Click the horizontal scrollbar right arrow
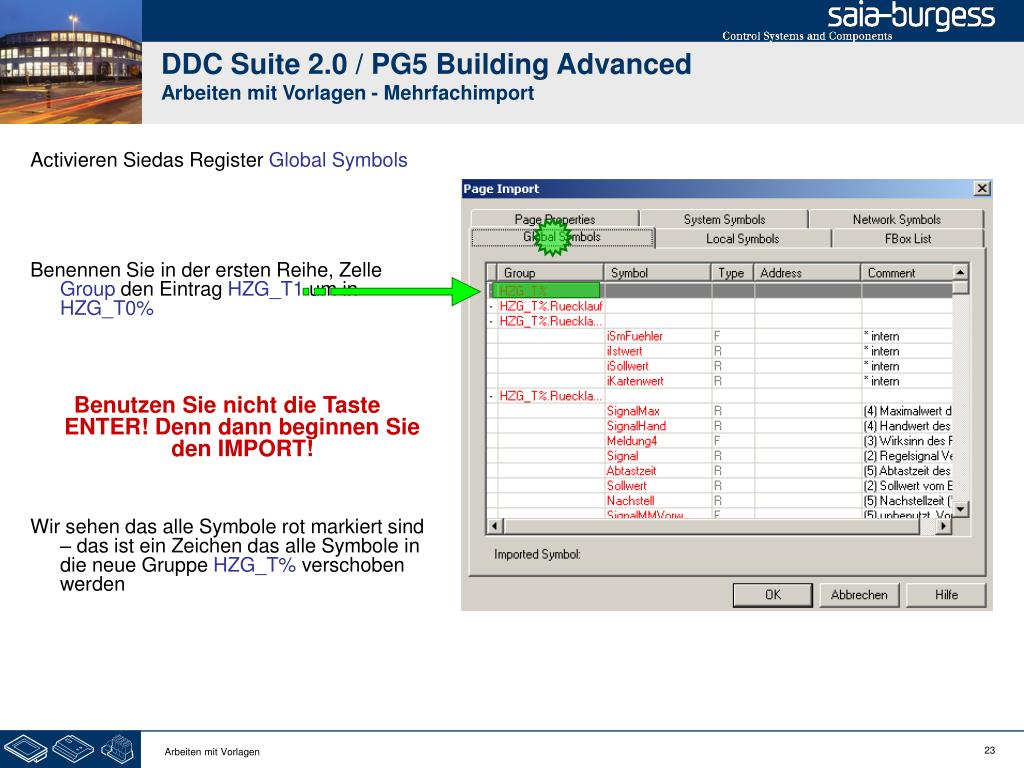 (944, 526)
